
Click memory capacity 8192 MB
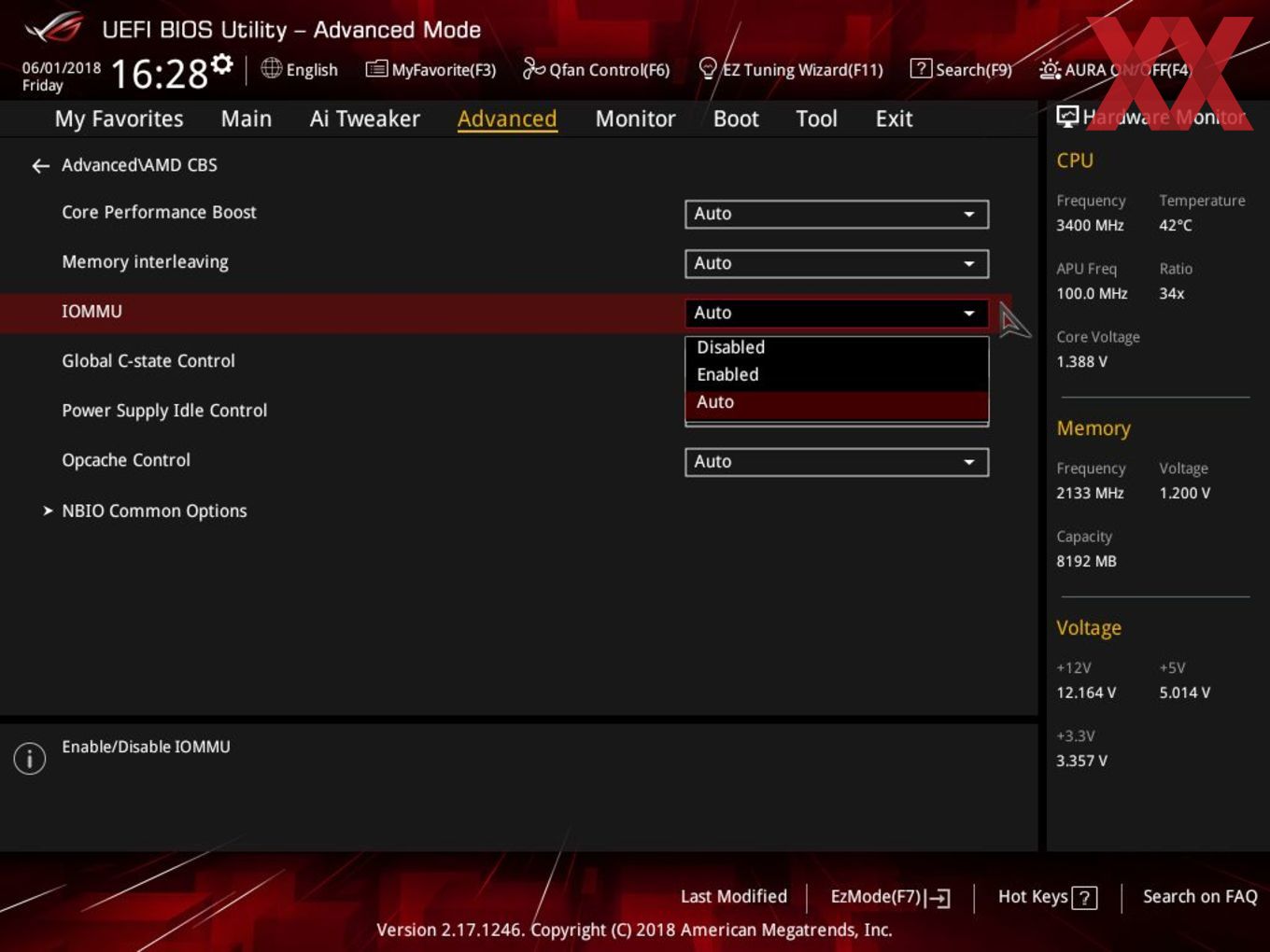click(x=1086, y=562)
